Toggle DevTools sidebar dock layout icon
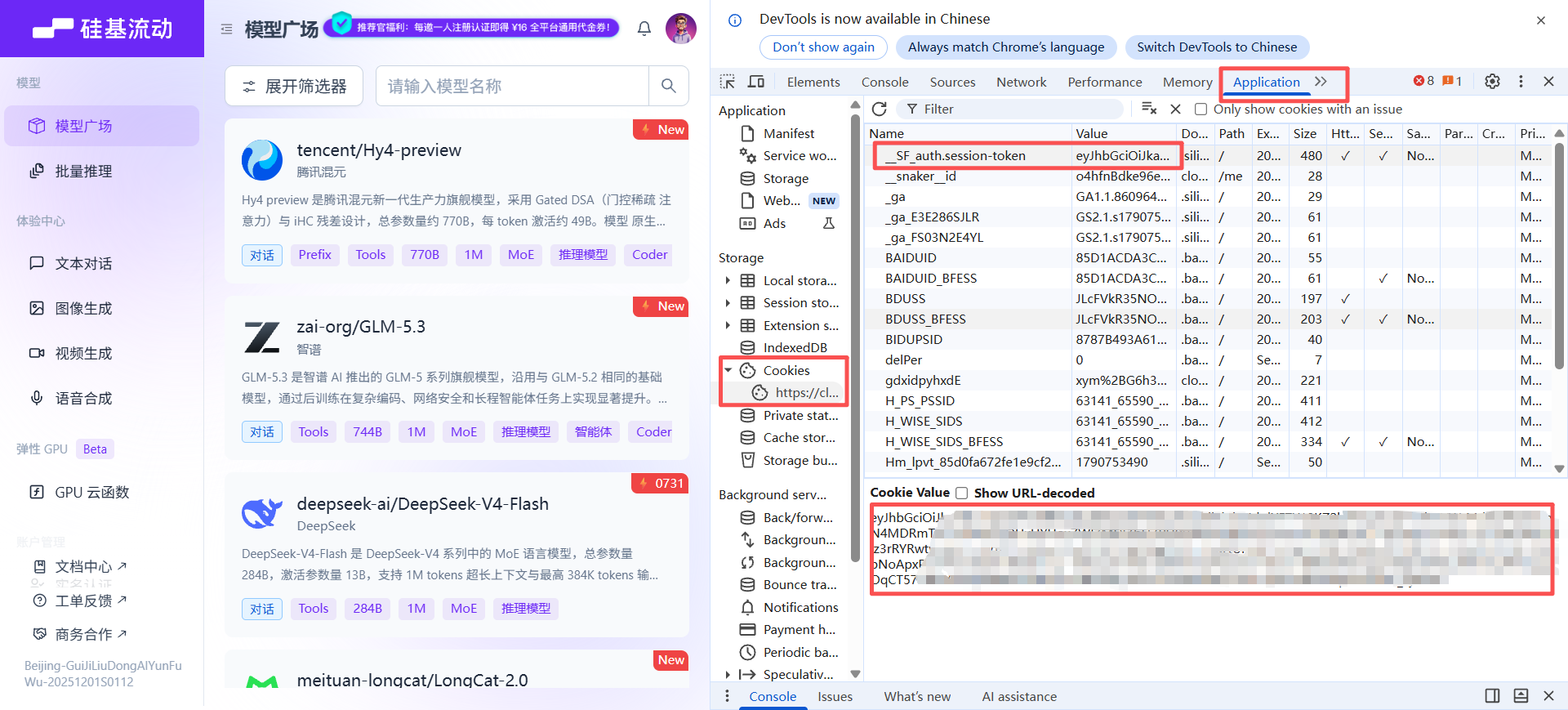The width and height of the screenshot is (1568, 710). pyautogui.click(x=1492, y=696)
